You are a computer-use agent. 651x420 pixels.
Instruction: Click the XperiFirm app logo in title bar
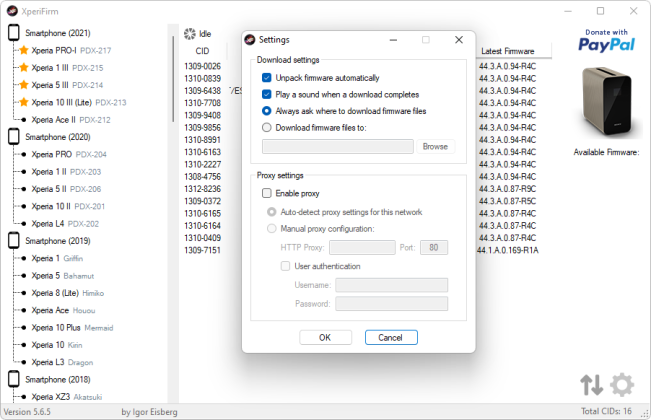[12, 11]
